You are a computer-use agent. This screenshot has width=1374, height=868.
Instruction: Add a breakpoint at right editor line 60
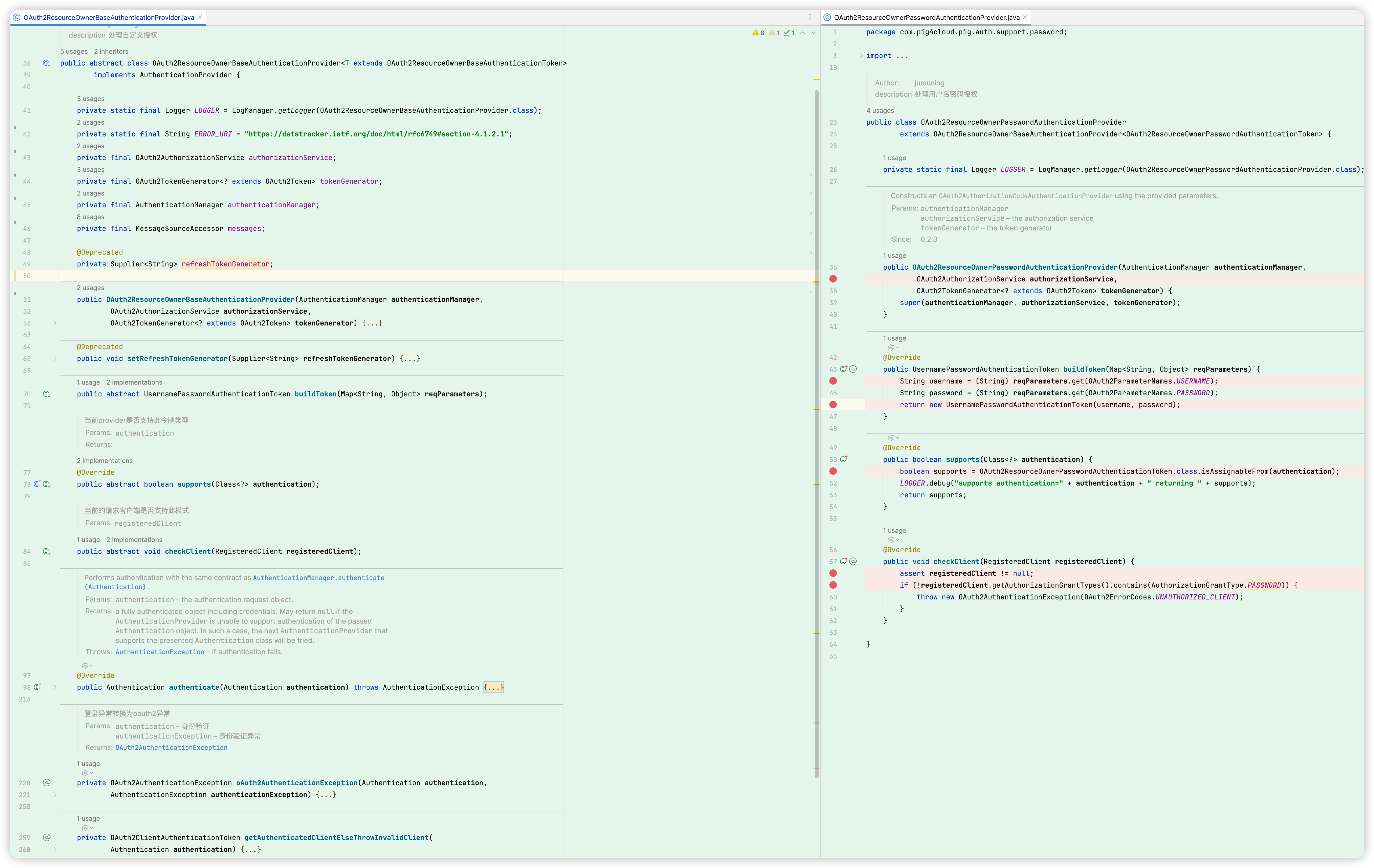tap(833, 597)
